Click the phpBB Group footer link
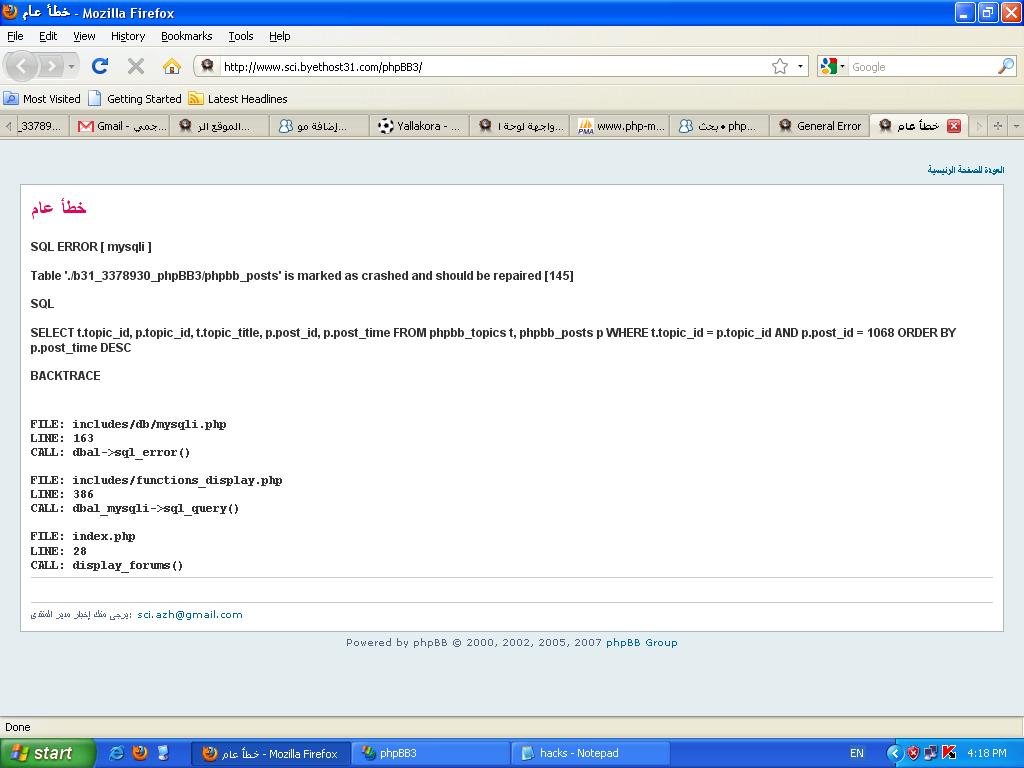 [641, 643]
